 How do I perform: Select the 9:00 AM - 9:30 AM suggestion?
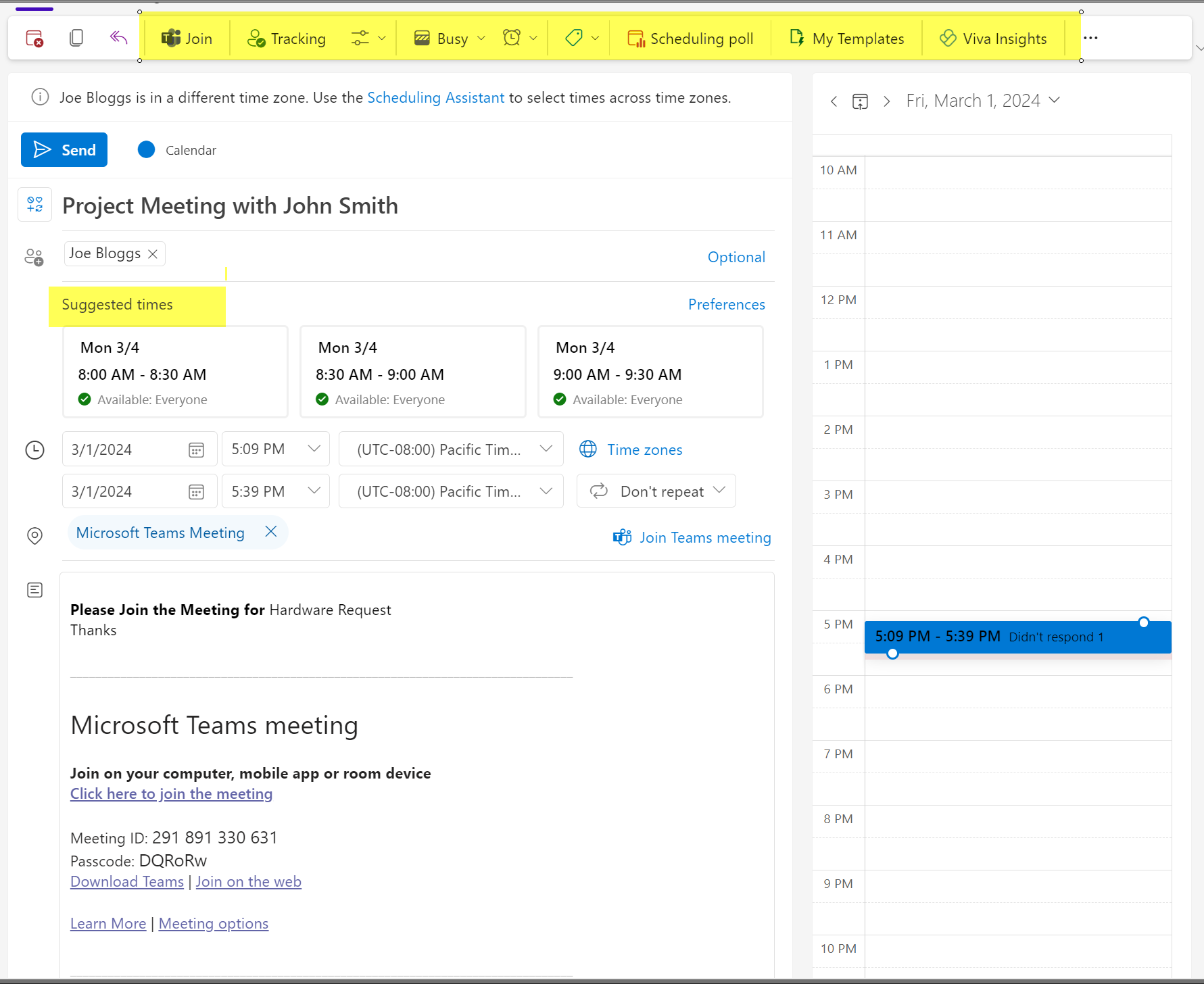(650, 372)
